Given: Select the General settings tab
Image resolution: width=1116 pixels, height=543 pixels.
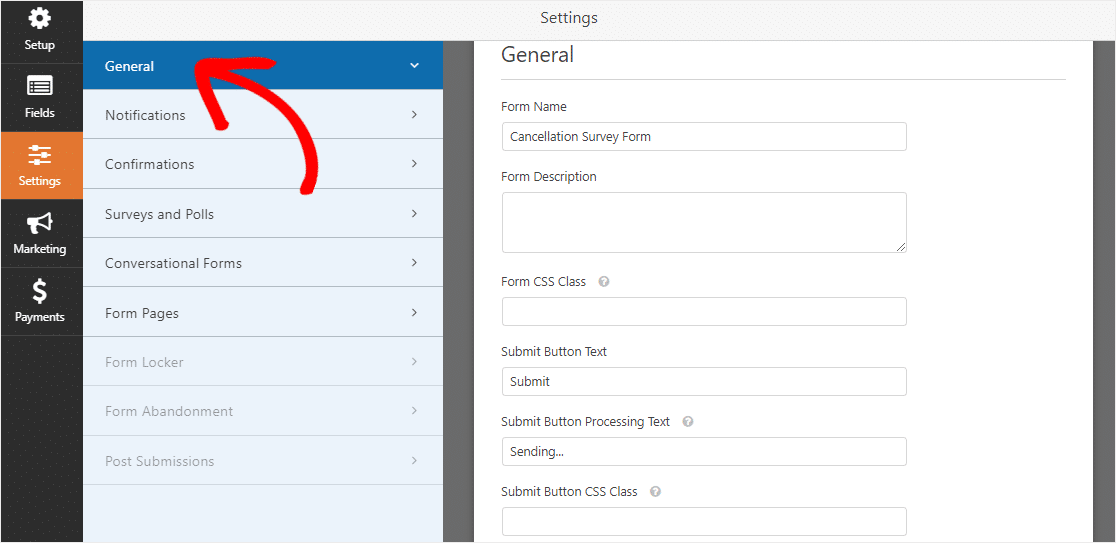Looking at the screenshot, I should pos(263,65).
